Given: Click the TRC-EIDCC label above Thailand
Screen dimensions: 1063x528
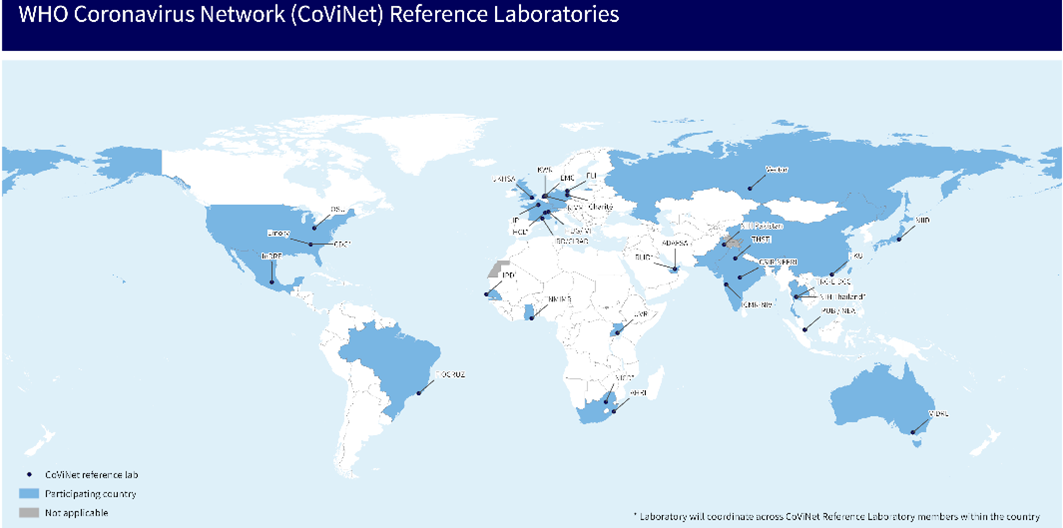Looking at the screenshot, I should click(x=835, y=281).
